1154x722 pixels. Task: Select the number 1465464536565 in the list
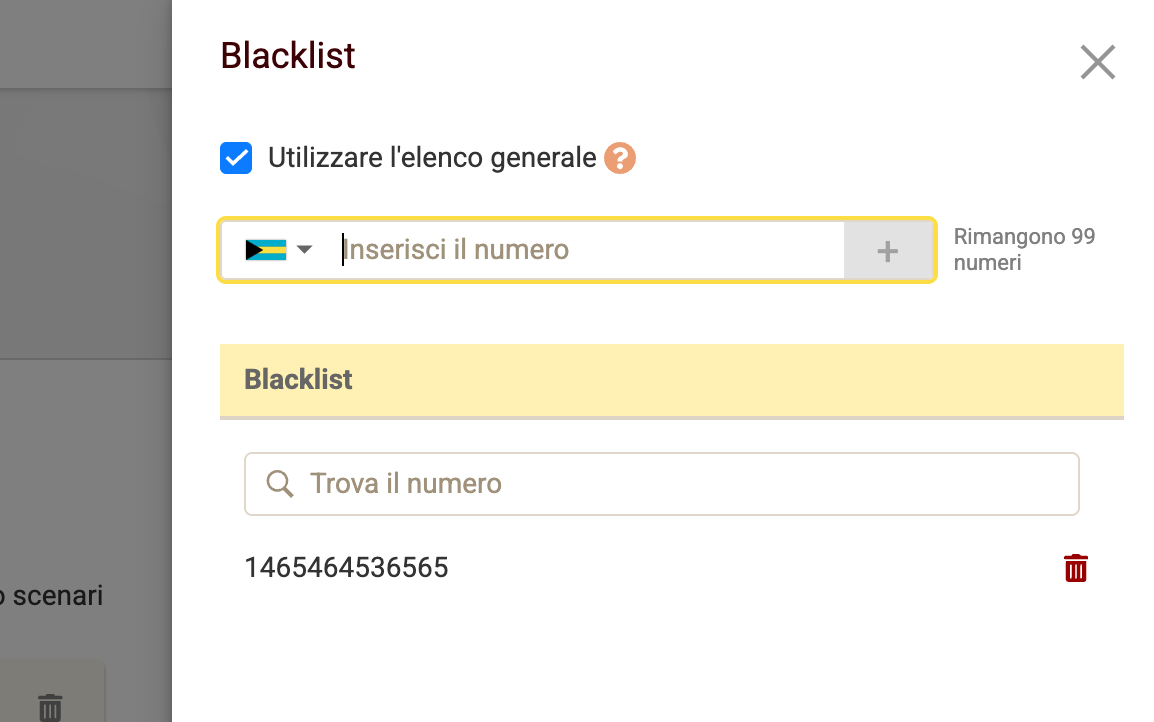pos(347,567)
